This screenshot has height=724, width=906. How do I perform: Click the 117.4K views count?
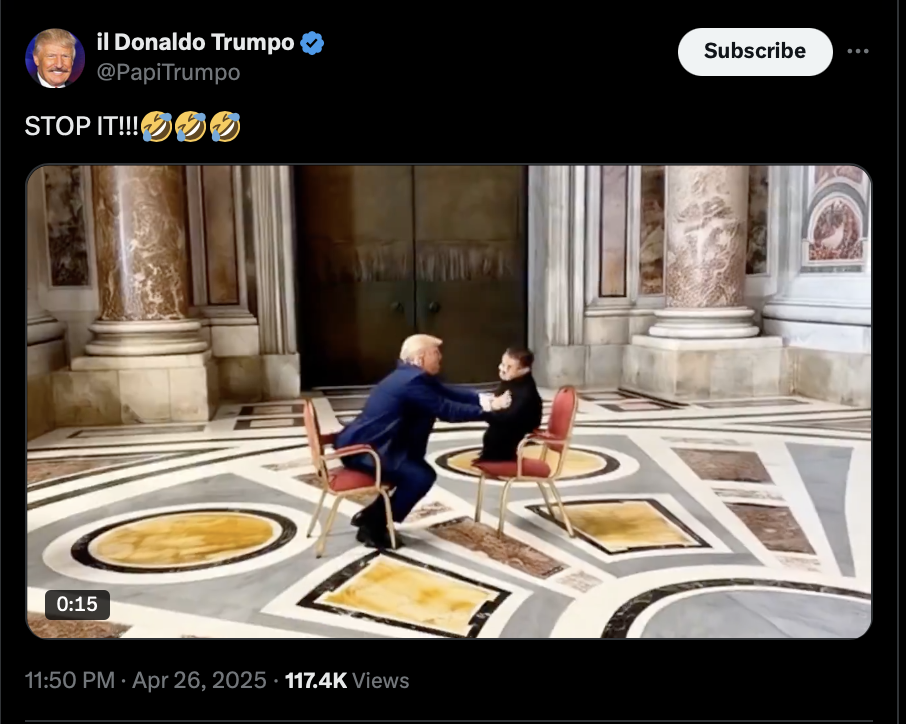coord(316,680)
